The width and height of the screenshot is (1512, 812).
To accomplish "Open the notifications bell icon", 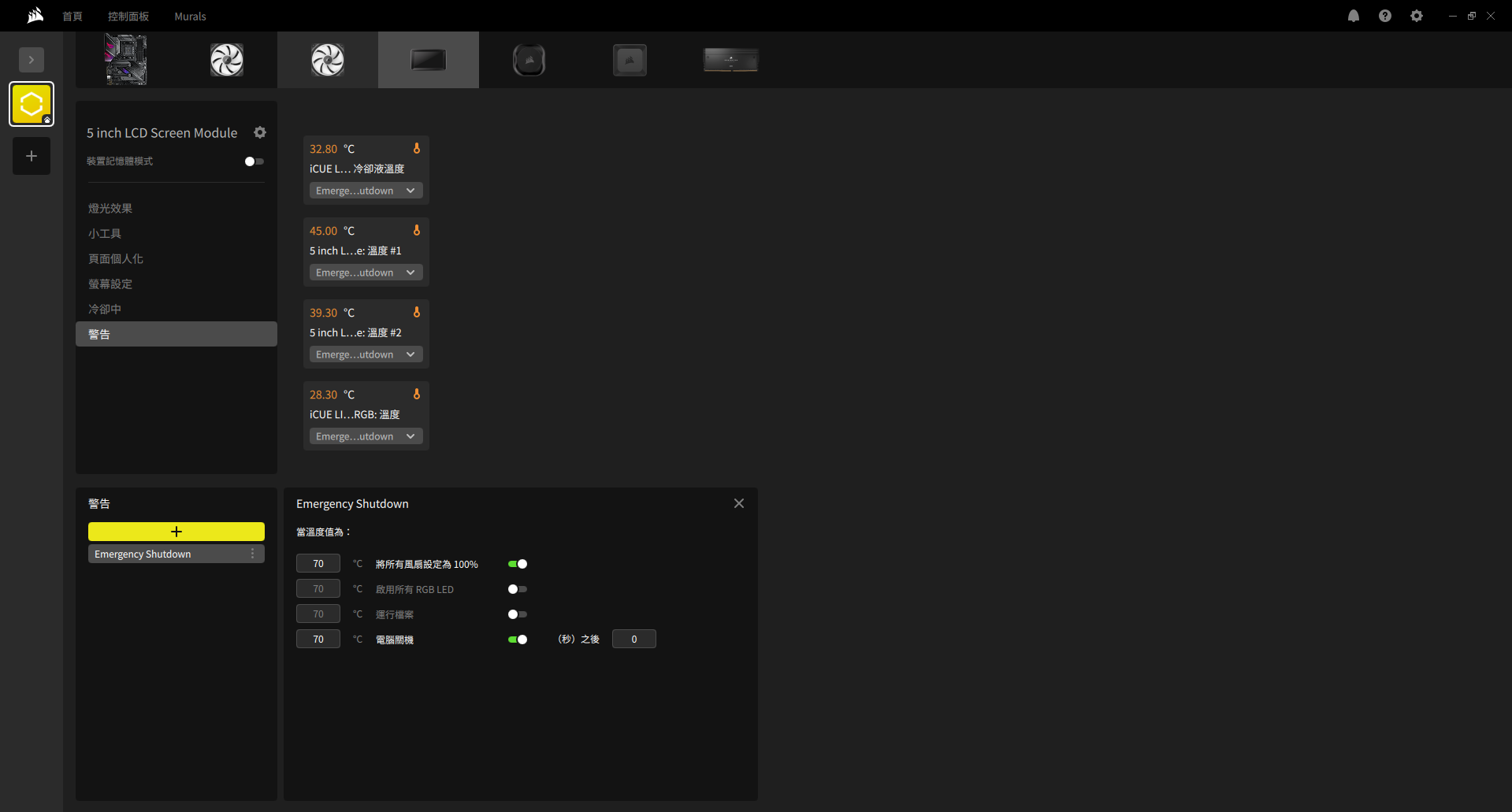I will pos(1354,16).
